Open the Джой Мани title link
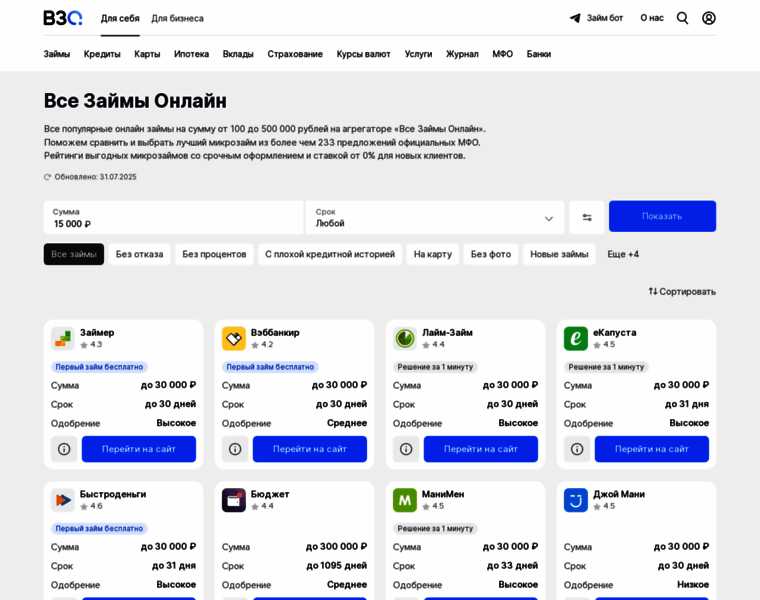 coord(619,494)
